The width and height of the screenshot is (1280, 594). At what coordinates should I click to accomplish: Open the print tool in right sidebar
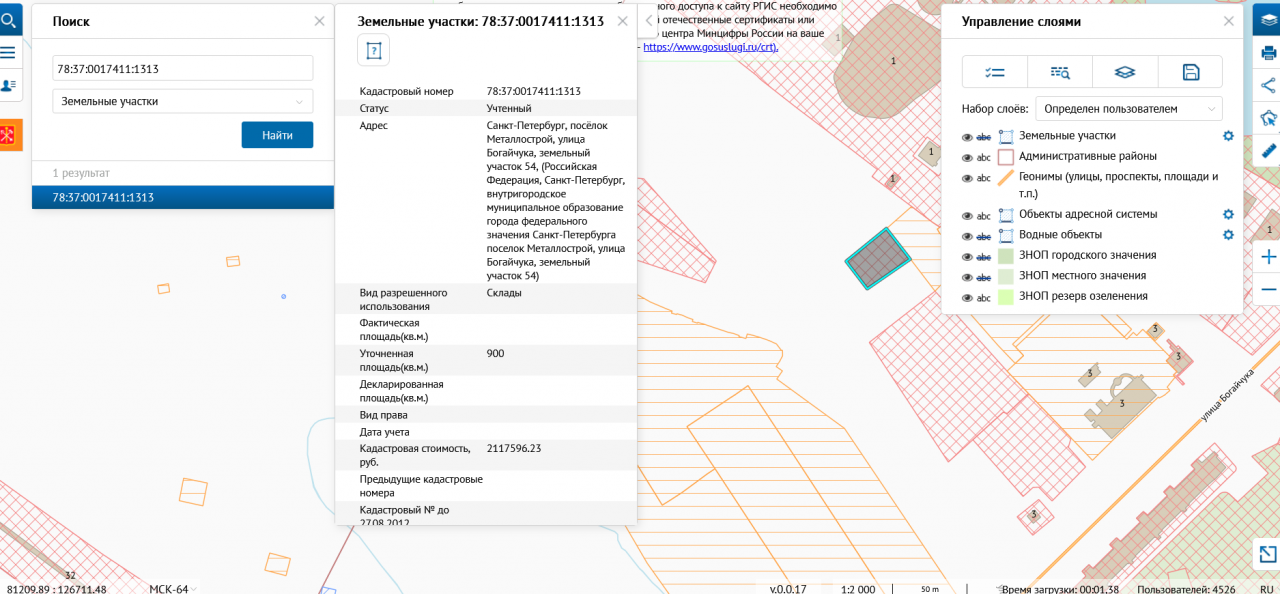[1268, 52]
